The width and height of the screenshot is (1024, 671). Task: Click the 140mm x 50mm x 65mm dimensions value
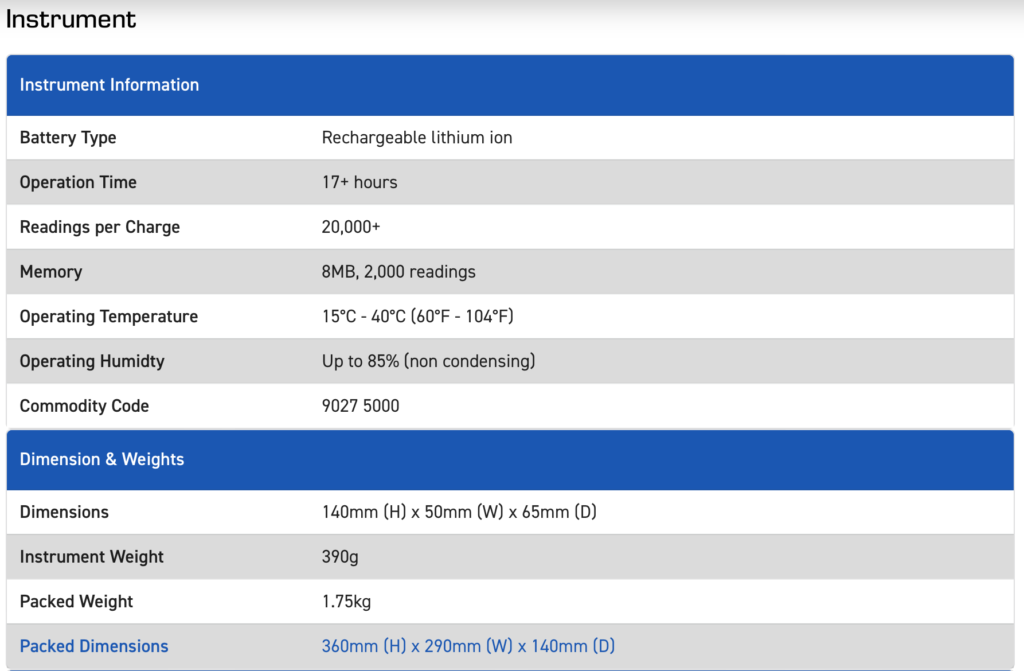pyautogui.click(x=458, y=512)
